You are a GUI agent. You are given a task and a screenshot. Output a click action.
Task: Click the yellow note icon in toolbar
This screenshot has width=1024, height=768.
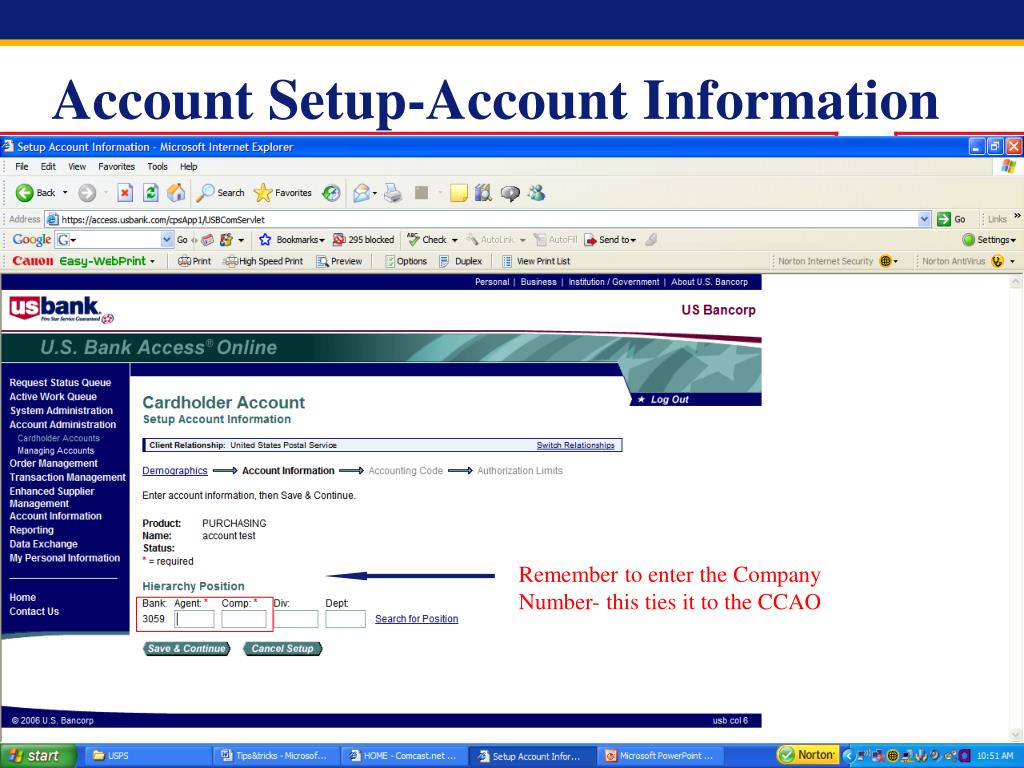[x=458, y=193]
